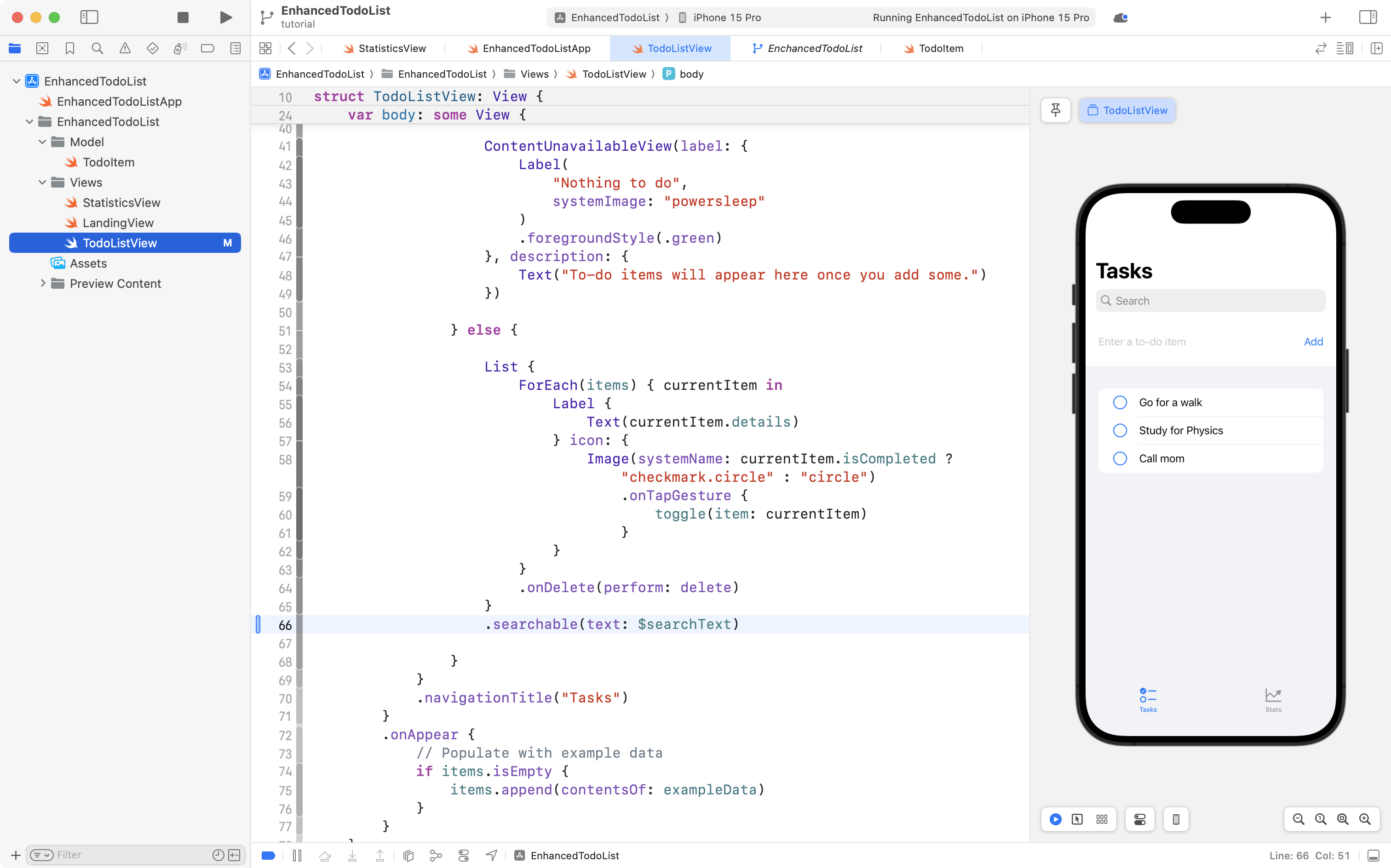
Task: Click the Add button in the Tasks preview
Action: coord(1313,342)
